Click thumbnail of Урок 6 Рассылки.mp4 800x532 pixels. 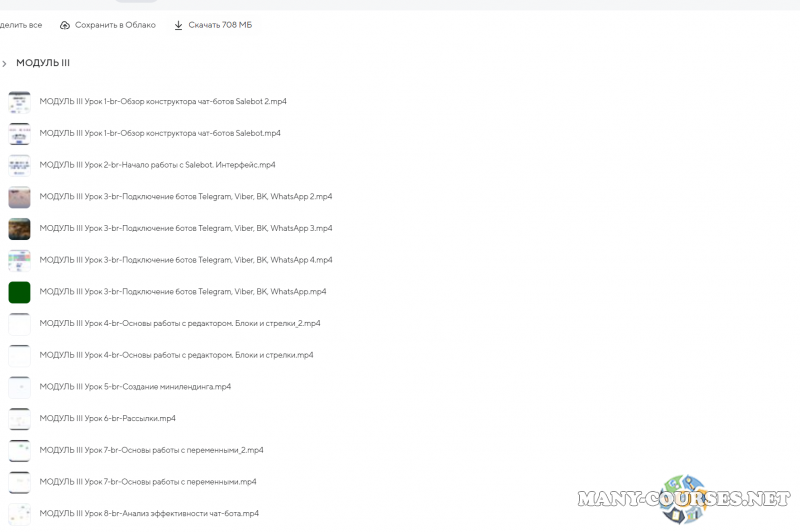(x=19, y=419)
